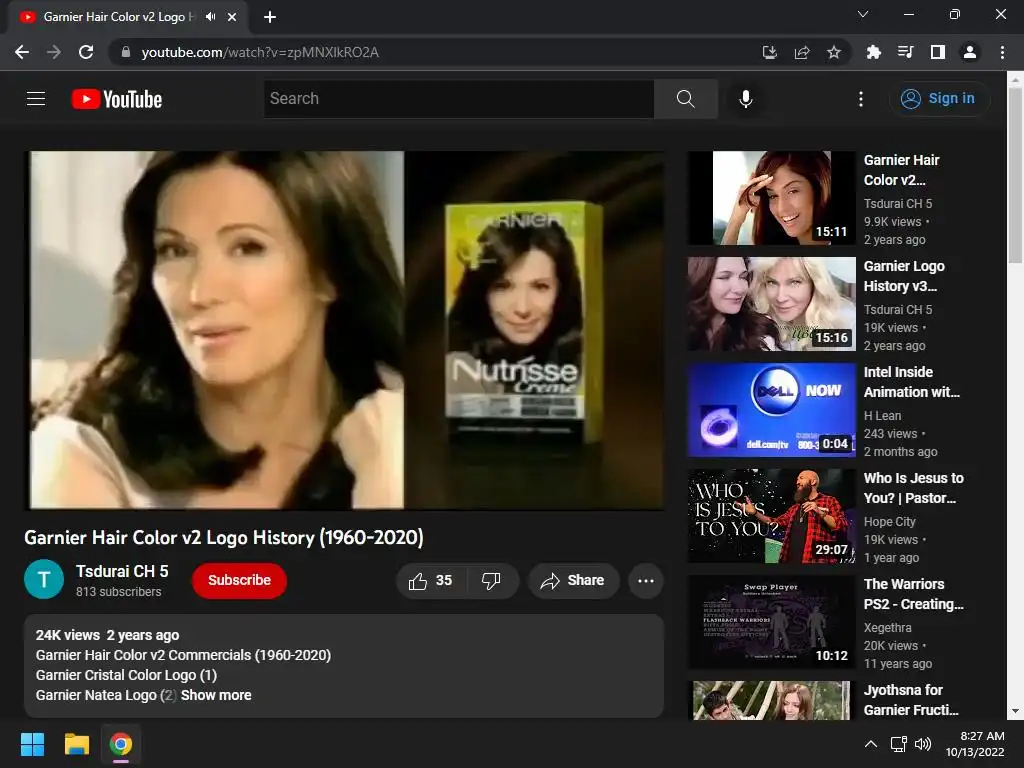Click Garnier Logo History v3 title
This screenshot has width=1024, height=768.
click(x=904, y=276)
